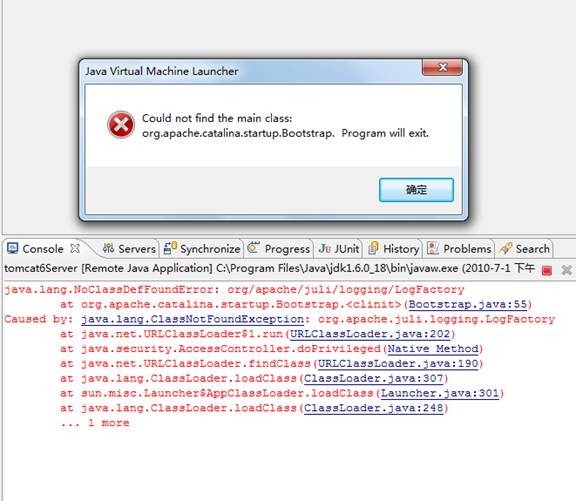The height and width of the screenshot is (501, 576).
Task: Click the Synchronize tab icon
Action: pos(170,248)
